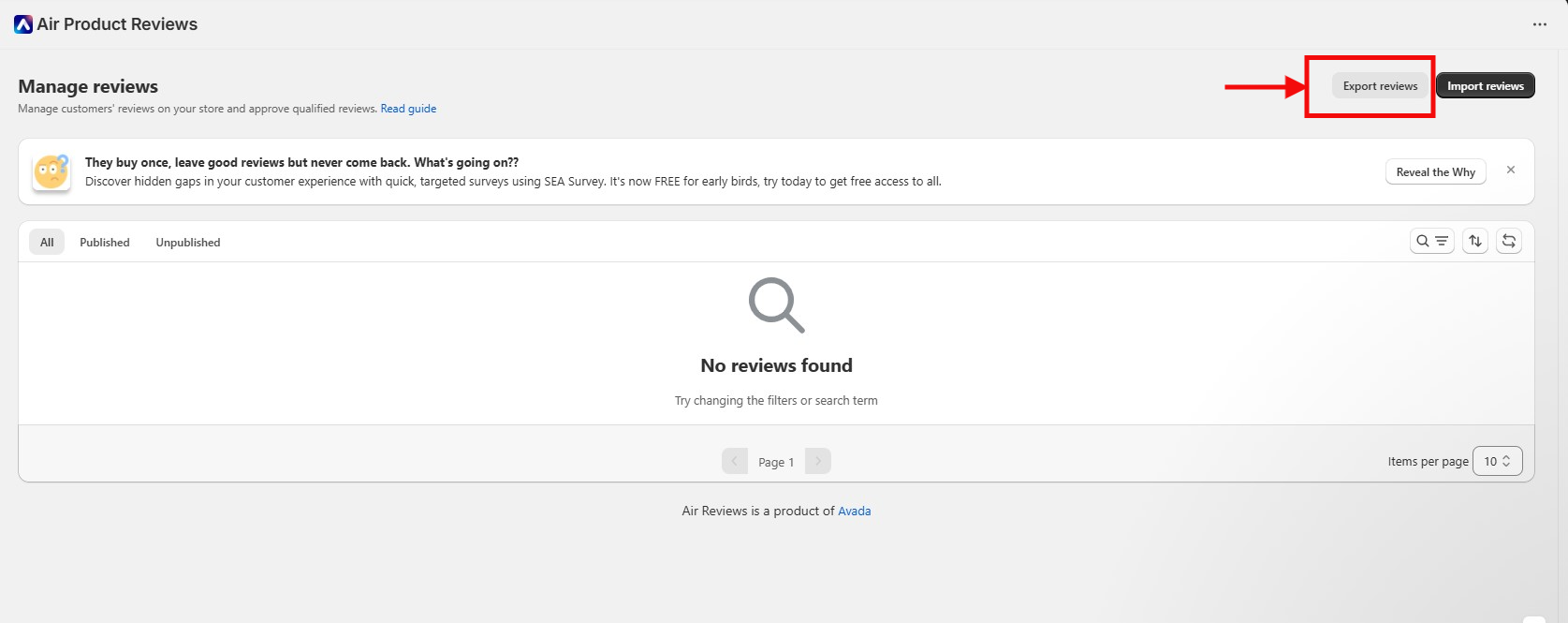The image size is (1568, 623).
Task: Go to the previous page of reviews
Action: pyautogui.click(x=735, y=461)
